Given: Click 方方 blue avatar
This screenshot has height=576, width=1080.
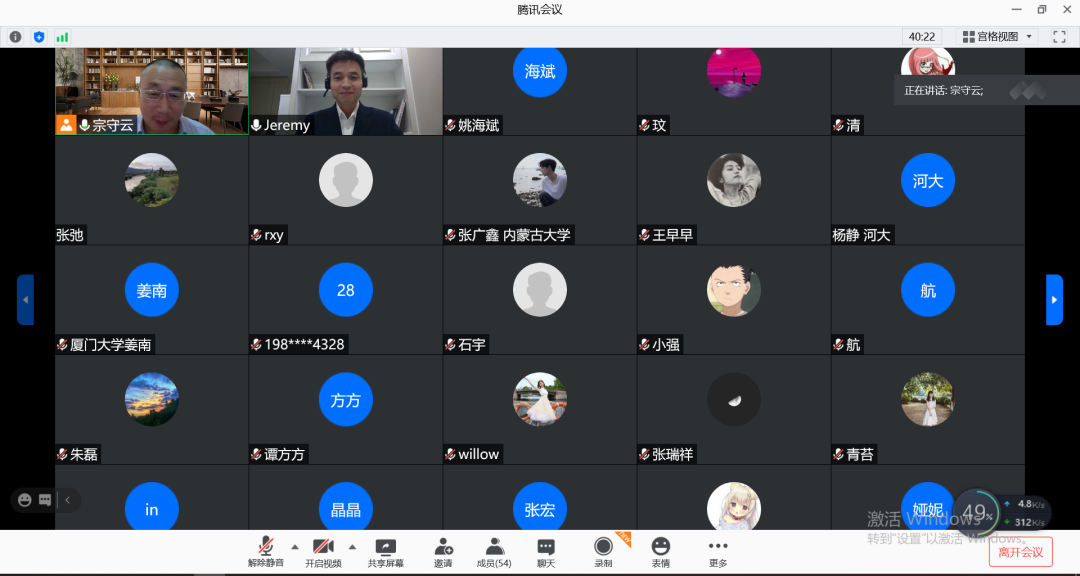Looking at the screenshot, I should coord(346,400).
